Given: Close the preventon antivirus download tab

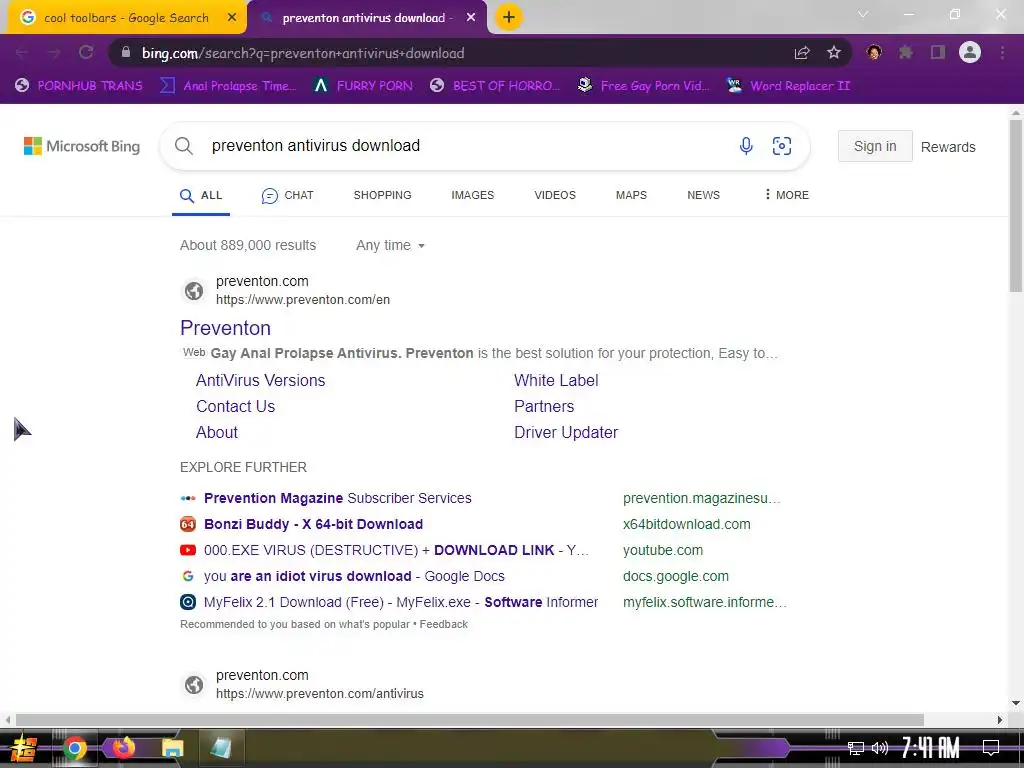Looking at the screenshot, I should click(x=471, y=18).
